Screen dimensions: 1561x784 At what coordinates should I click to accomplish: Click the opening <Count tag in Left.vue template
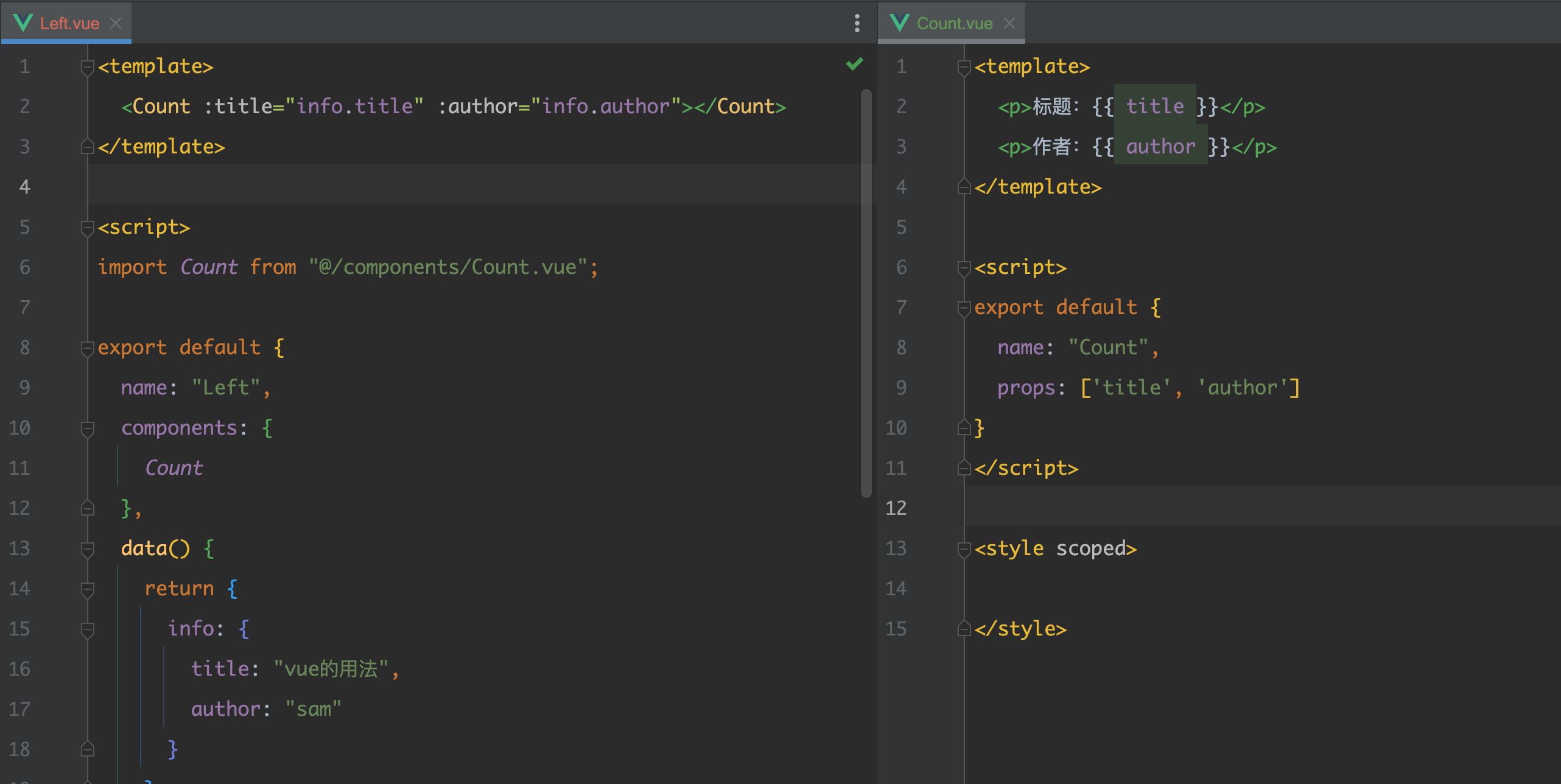pos(156,107)
